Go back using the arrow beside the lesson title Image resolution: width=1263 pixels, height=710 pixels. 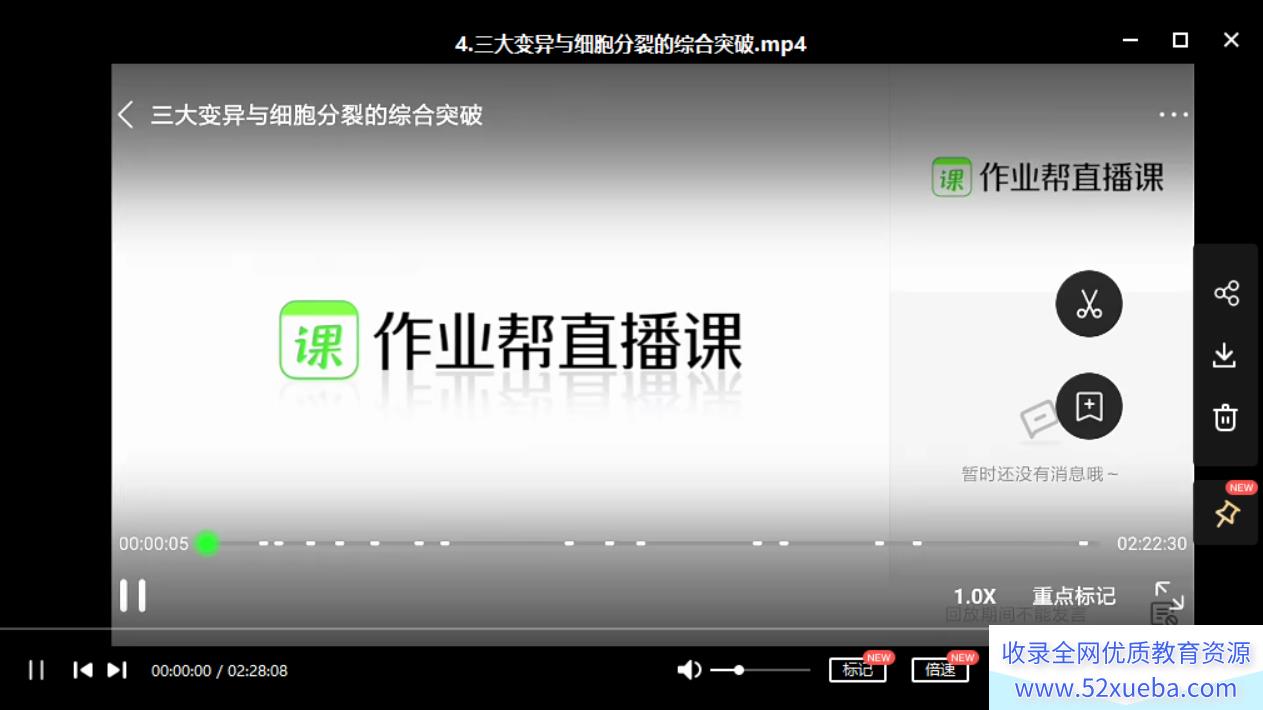click(x=126, y=114)
